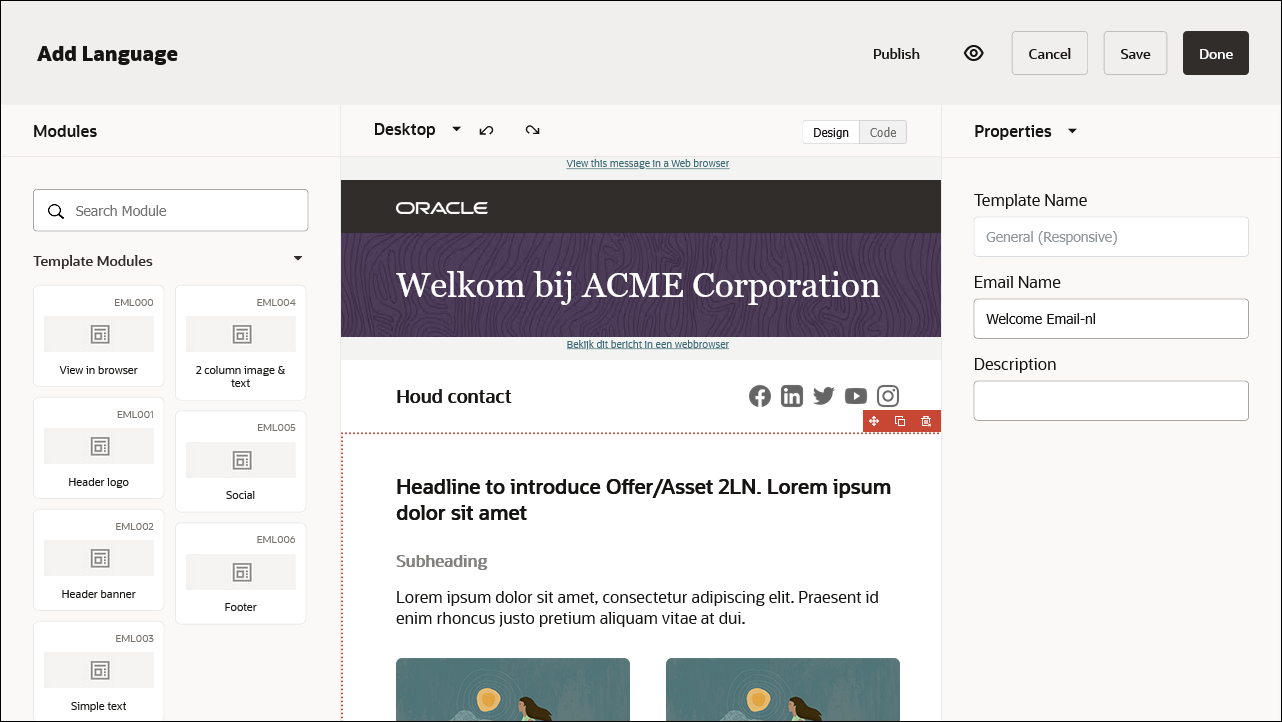Click the Done button
This screenshot has width=1282, height=722.
[1216, 53]
